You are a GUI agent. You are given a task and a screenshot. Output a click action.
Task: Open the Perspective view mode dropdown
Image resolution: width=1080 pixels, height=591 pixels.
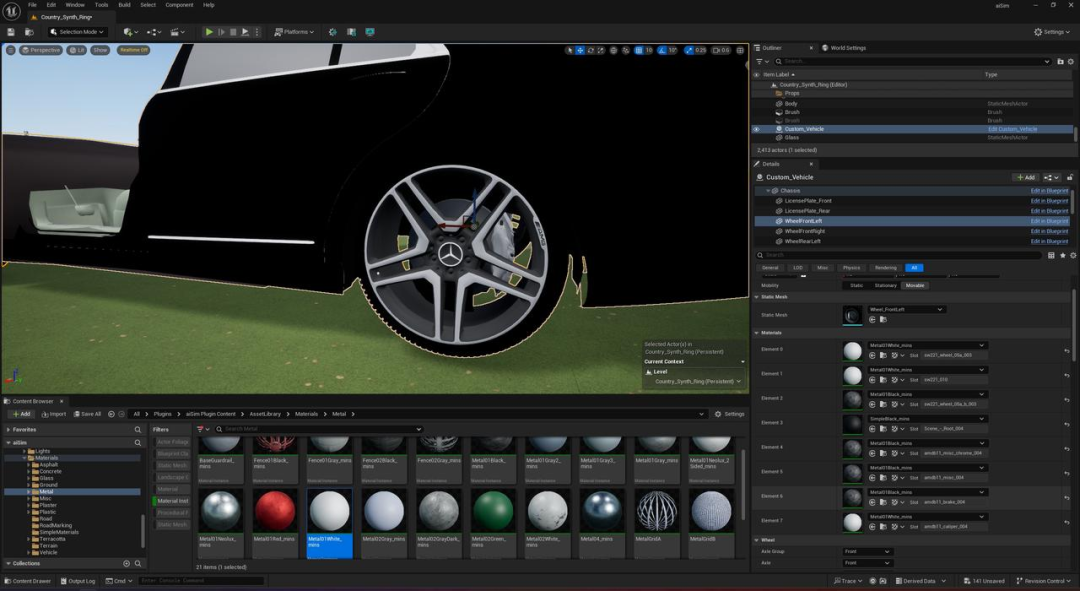[41, 50]
